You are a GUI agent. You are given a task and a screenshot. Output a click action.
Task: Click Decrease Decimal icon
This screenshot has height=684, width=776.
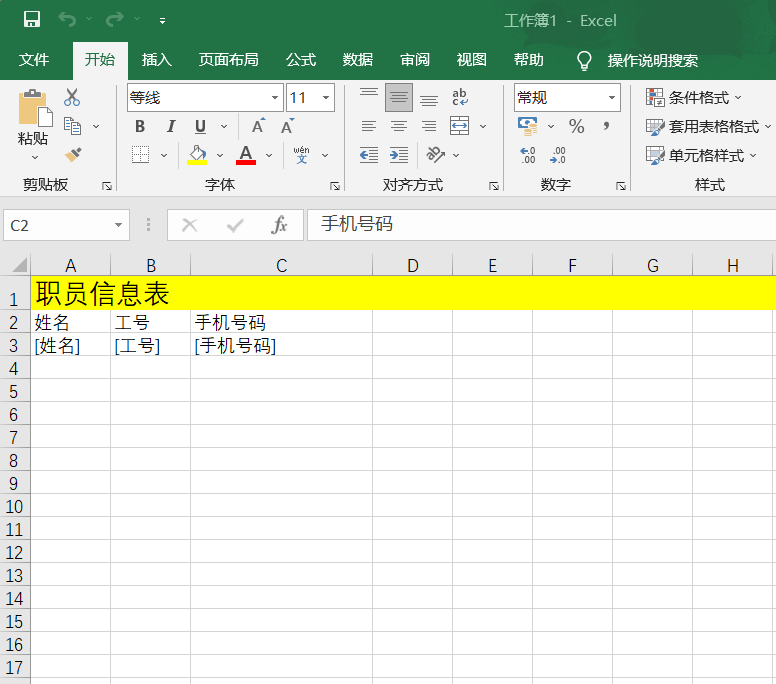coord(558,155)
